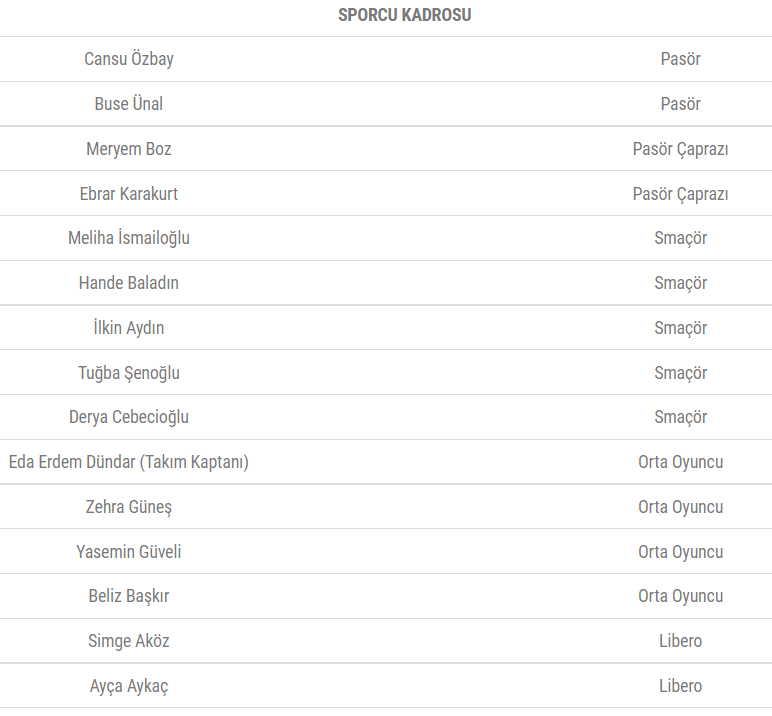Select Orta Oyuncu position beside Zehra Güneş

[x=680, y=507]
